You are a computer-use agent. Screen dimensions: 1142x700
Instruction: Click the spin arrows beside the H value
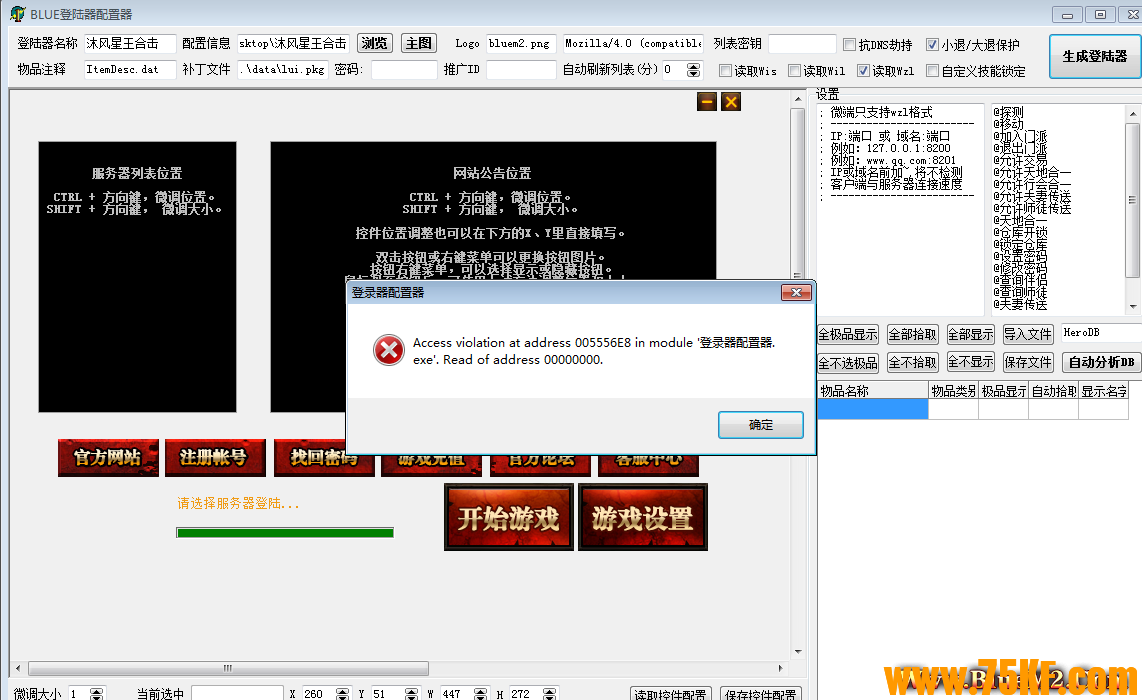[x=550, y=694]
